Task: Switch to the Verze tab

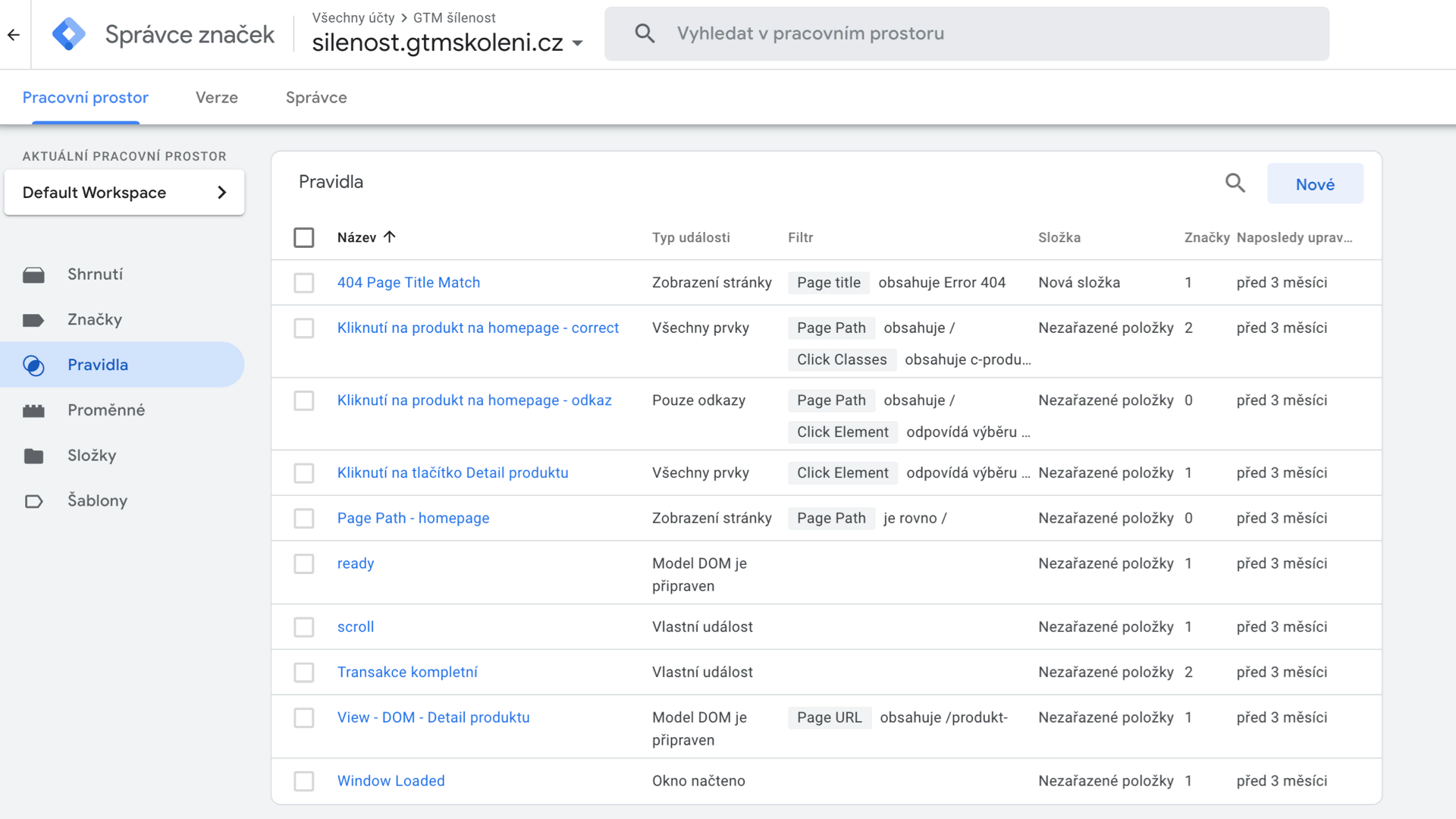Action: click(x=217, y=98)
